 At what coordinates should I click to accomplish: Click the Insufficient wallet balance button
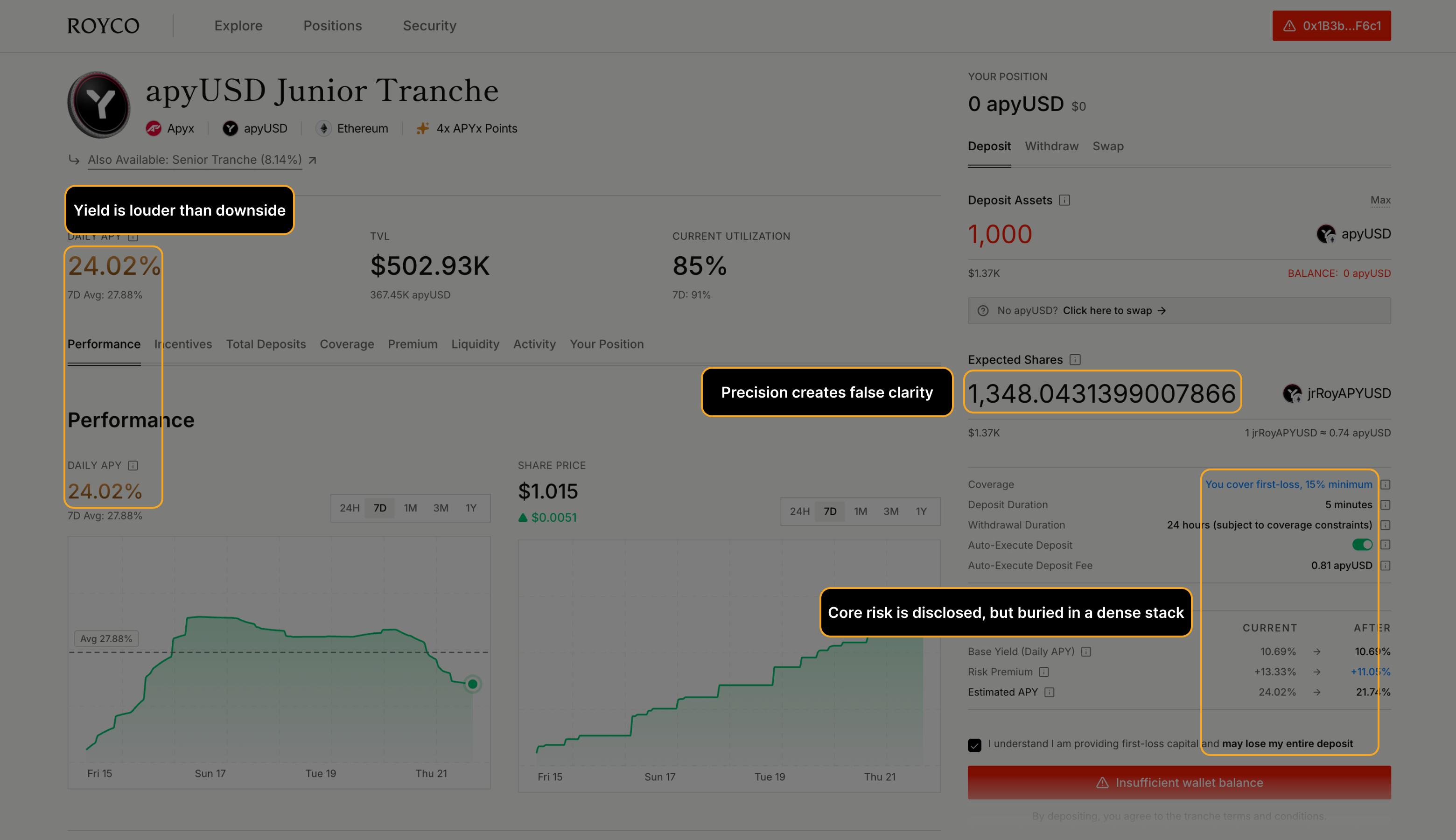point(1179,783)
